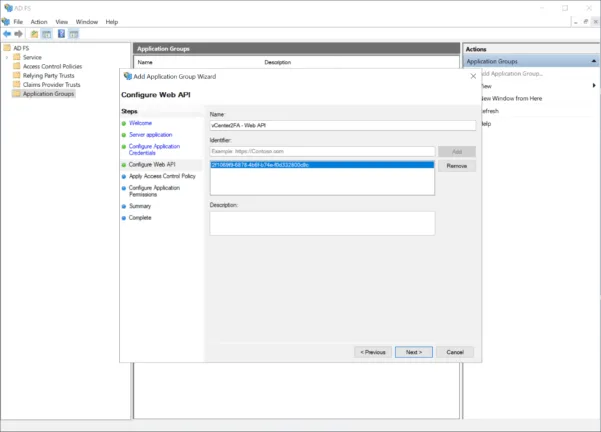Click the wizard icon in the dialog title
Viewport: 601px width, 432px height.
point(128,76)
